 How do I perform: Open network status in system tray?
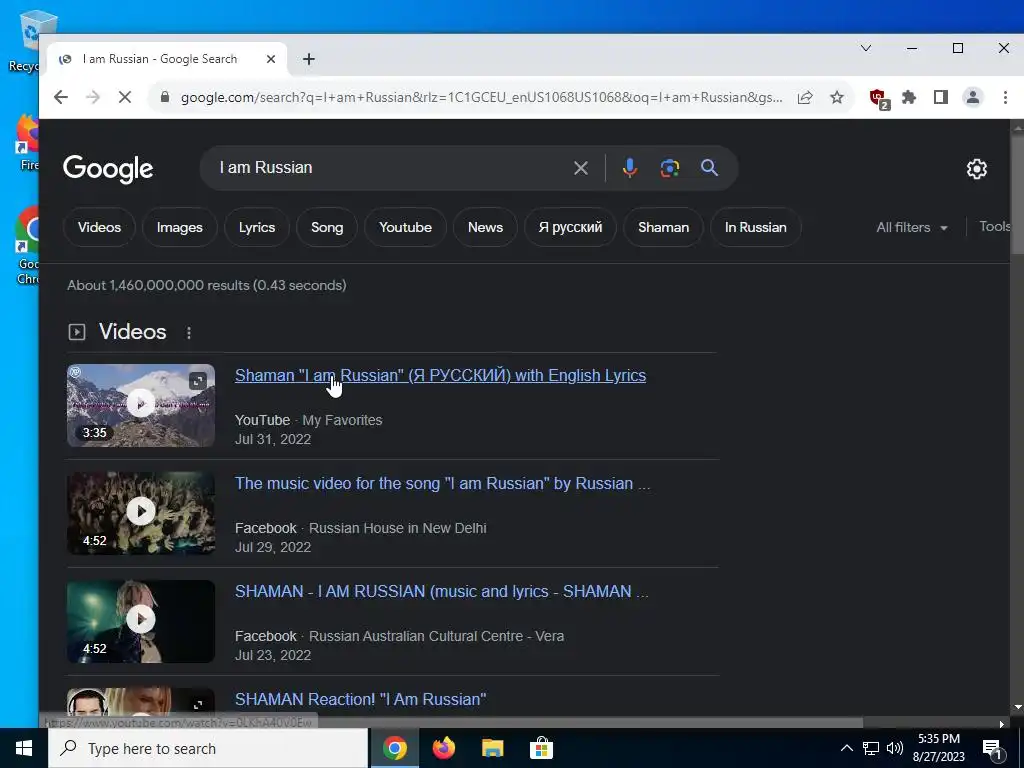click(x=871, y=748)
